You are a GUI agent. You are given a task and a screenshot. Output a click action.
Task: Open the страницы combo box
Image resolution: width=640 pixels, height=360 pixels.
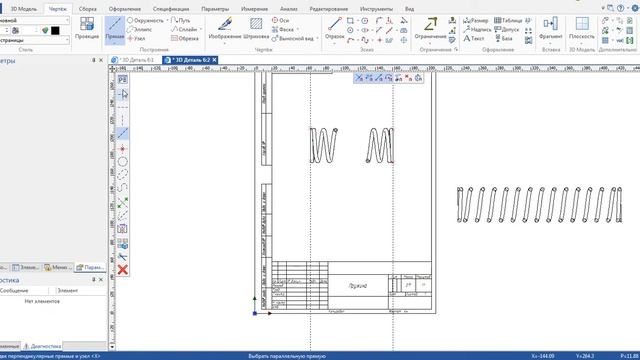tap(34, 40)
